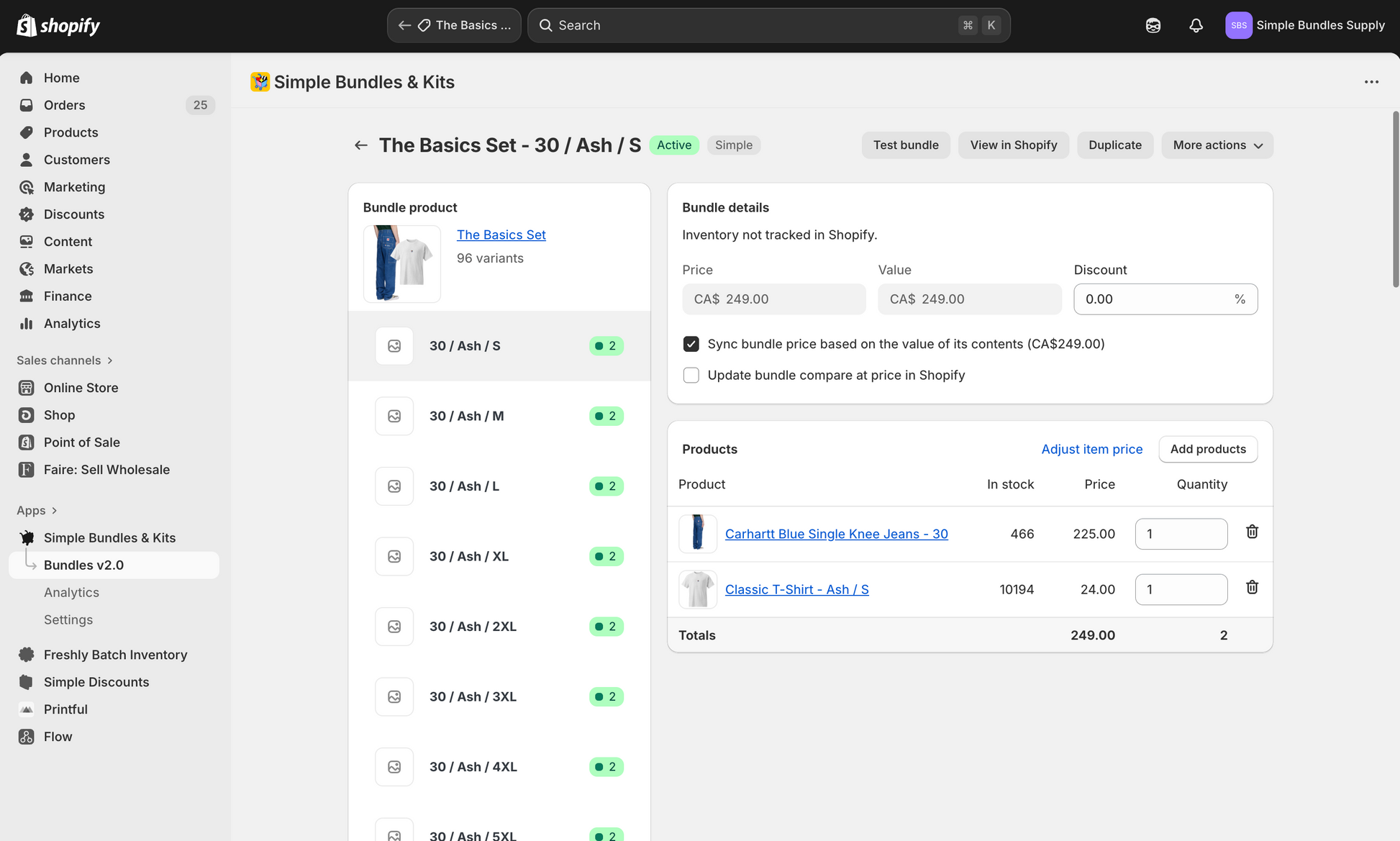Expand the Apps section chevron
The image size is (1400, 841).
[54, 511]
